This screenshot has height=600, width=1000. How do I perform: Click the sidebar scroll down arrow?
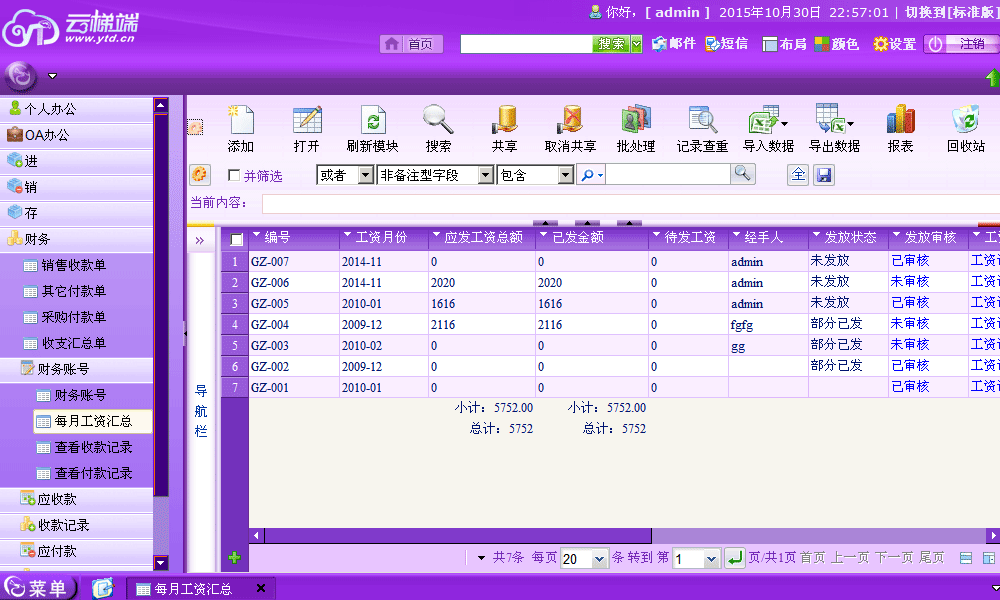(x=161, y=562)
